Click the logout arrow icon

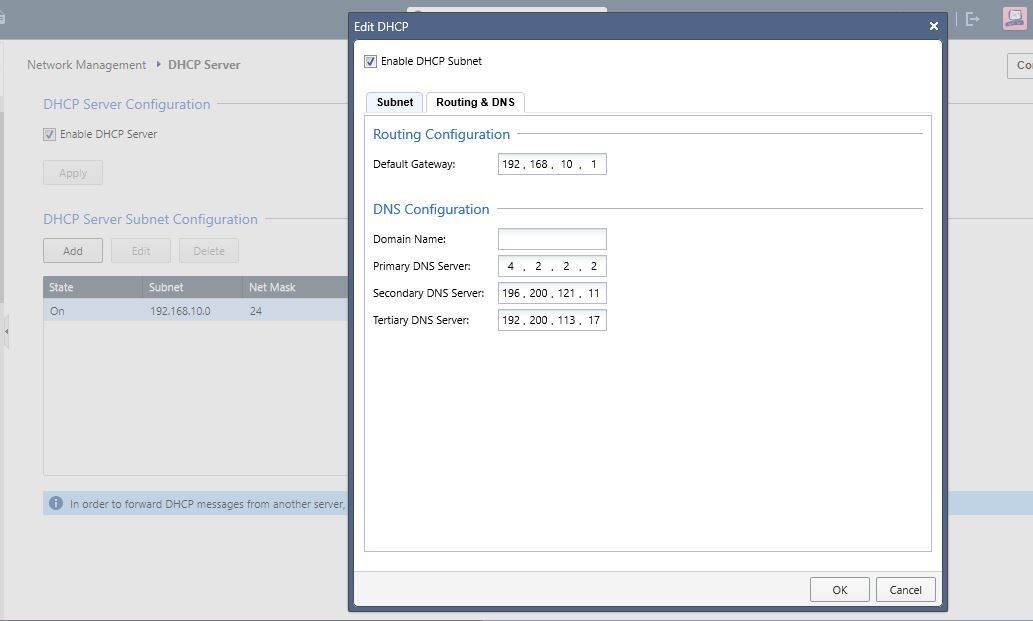point(972,19)
